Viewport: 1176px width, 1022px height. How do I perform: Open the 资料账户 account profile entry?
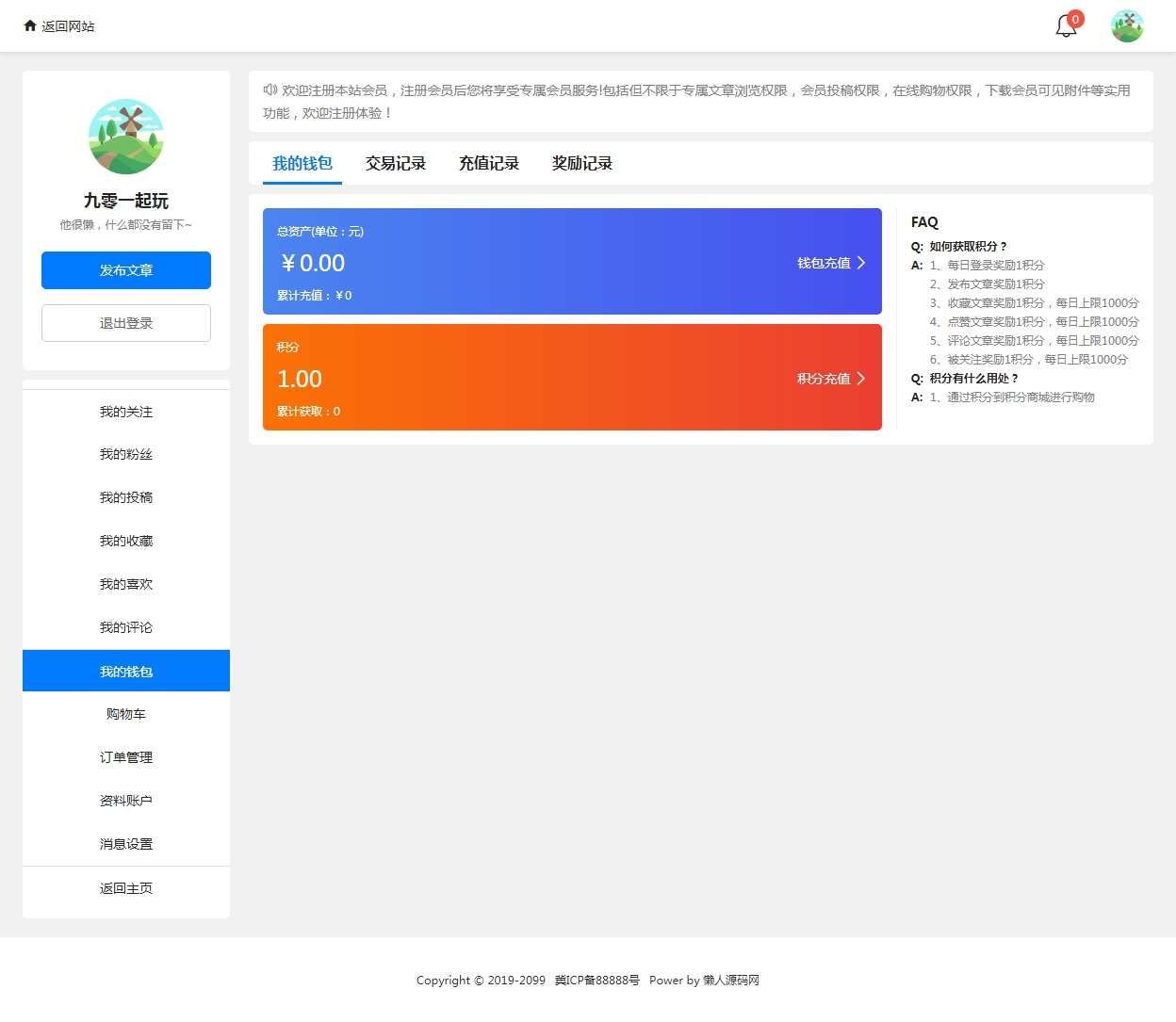coord(125,801)
